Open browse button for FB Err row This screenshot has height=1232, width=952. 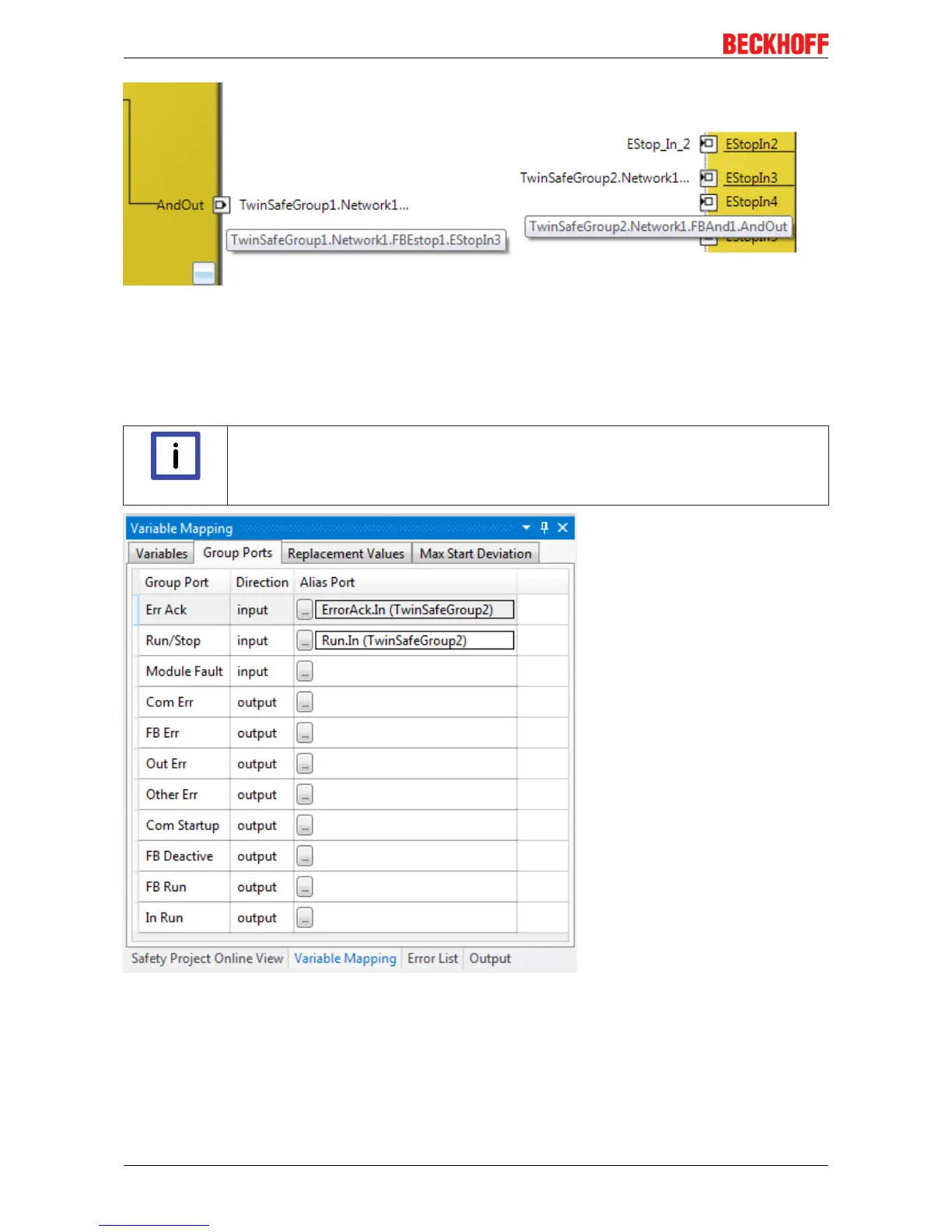click(305, 733)
